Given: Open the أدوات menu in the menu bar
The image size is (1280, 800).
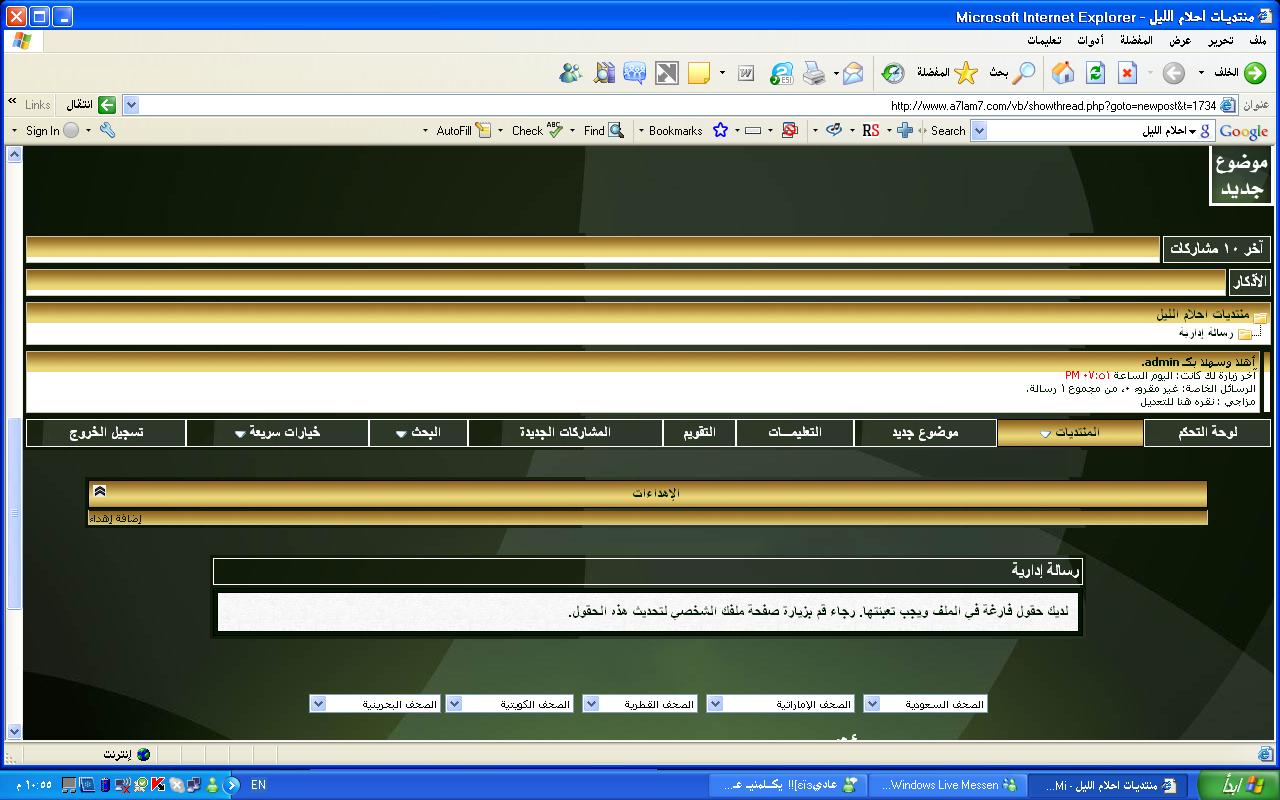Looking at the screenshot, I should click(1090, 41).
